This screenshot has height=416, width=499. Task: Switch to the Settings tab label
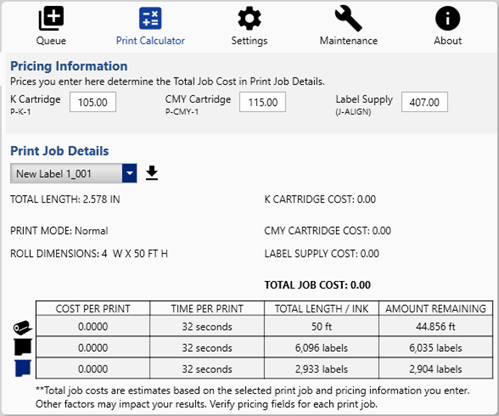(249, 41)
